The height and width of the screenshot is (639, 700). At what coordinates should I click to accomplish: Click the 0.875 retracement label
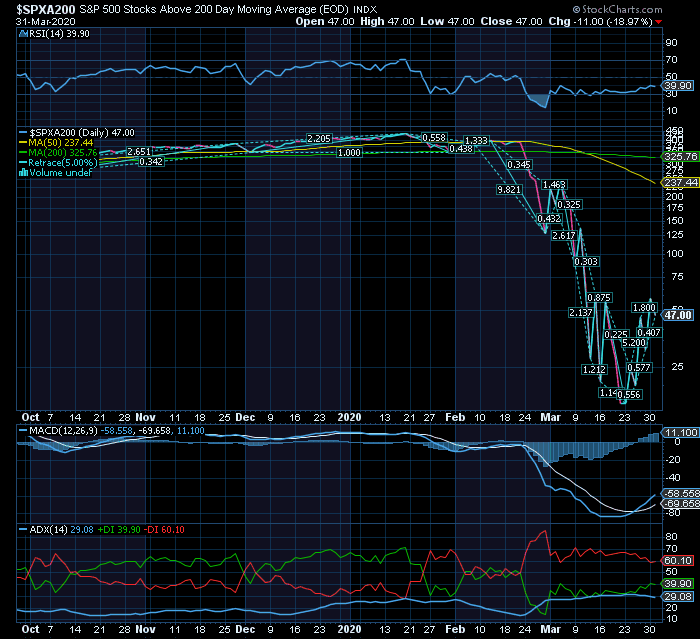(599, 298)
